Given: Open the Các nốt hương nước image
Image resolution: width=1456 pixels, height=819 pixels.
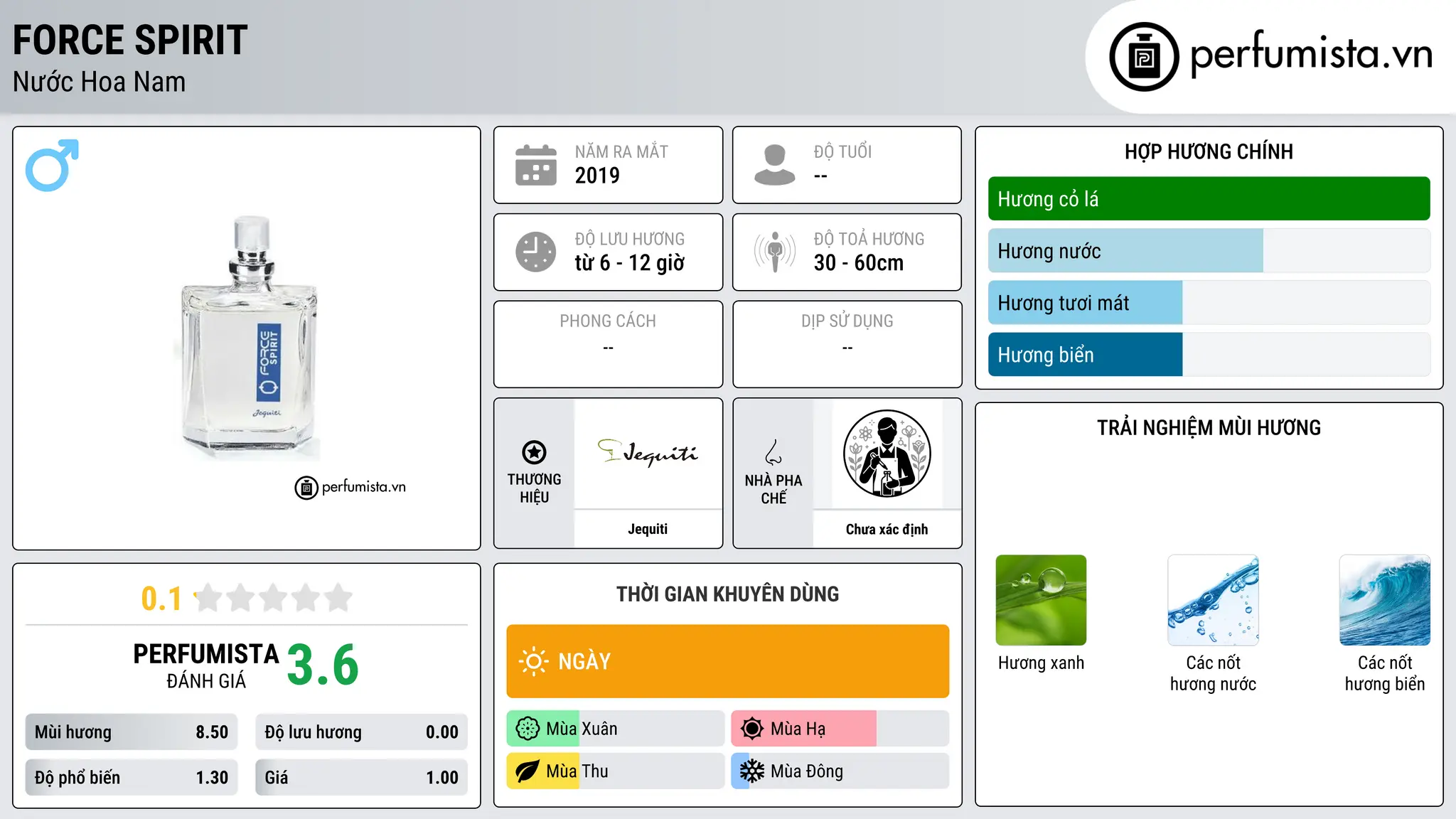Looking at the screenshot, I should pyautogui.click(x=1213, y=600).
